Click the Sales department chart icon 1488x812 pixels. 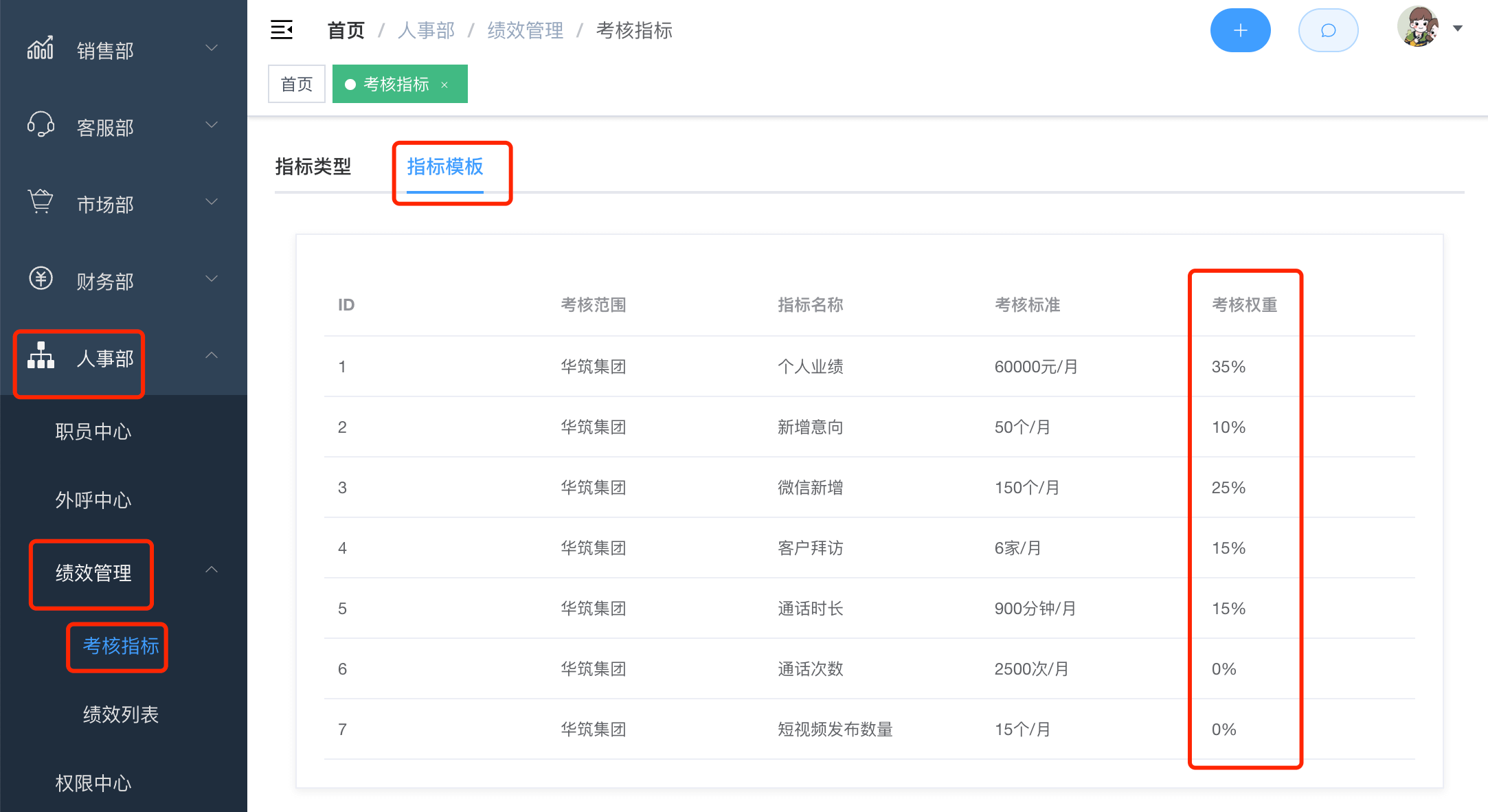[41, 49]
